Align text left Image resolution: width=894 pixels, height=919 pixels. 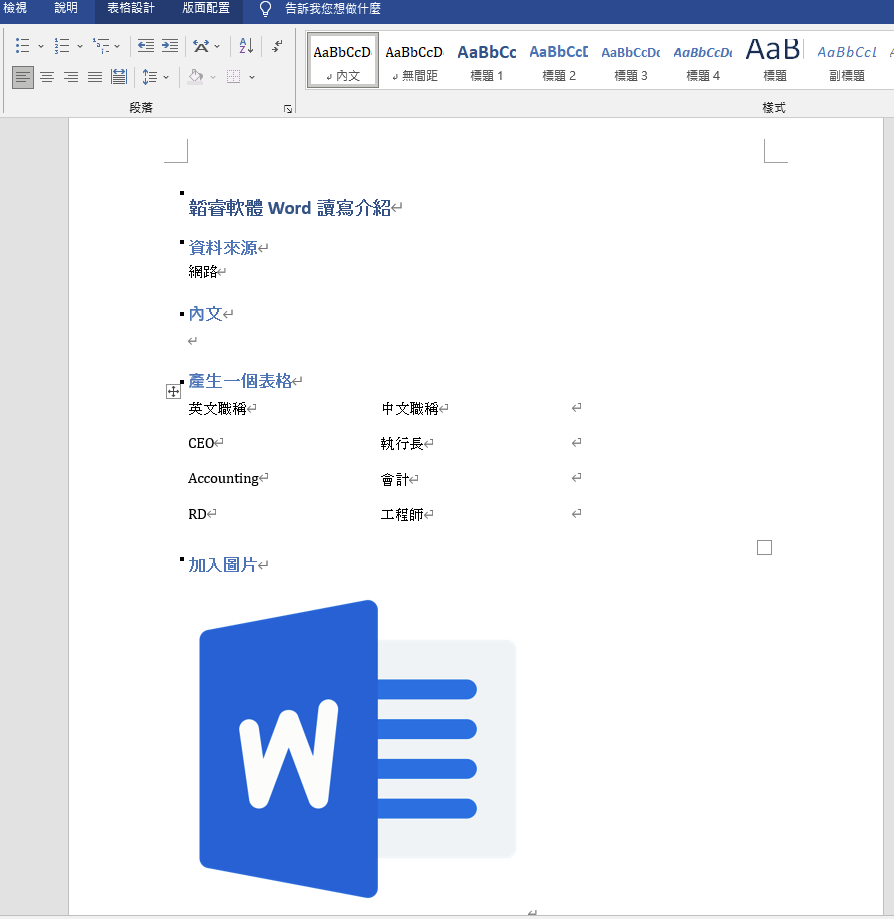pyautogui.click(x=23, y=77)
